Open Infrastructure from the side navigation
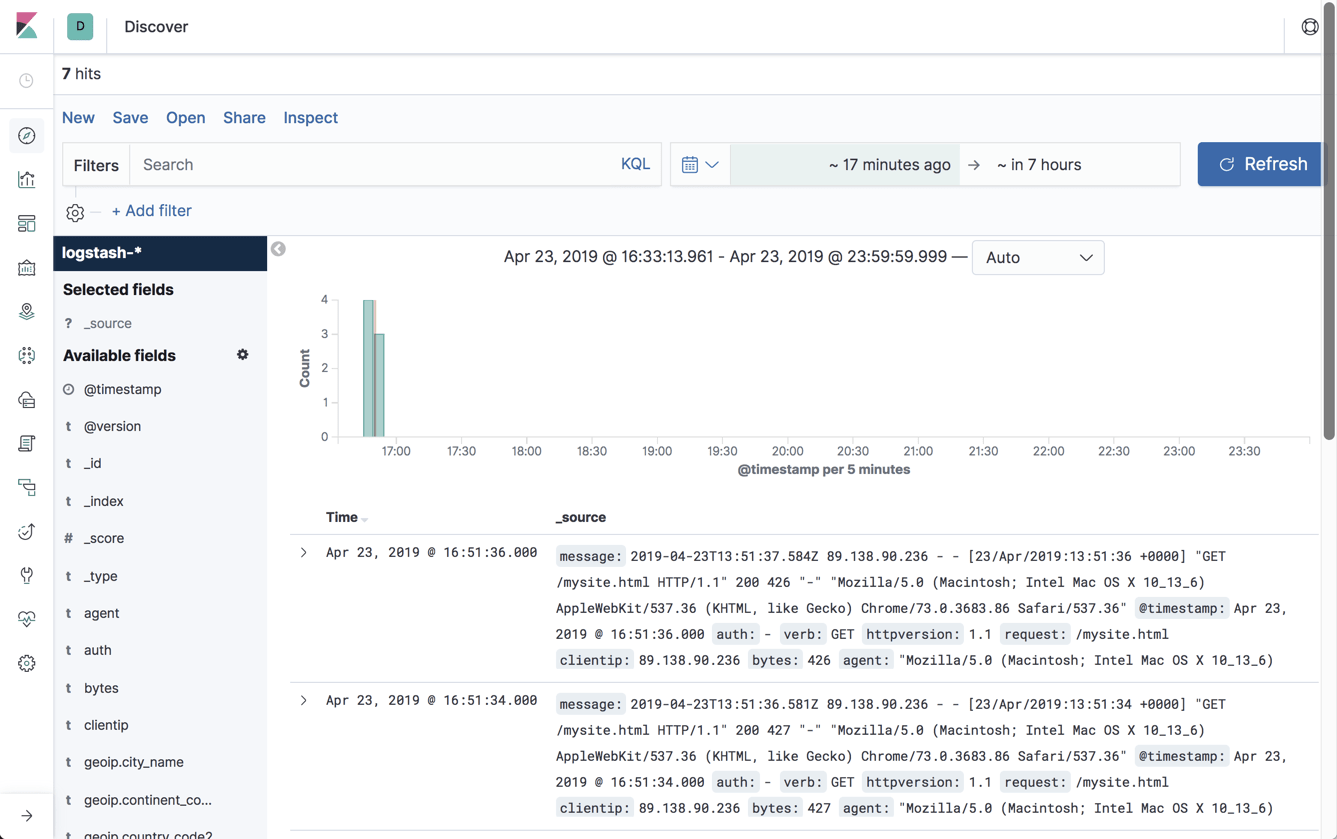Viewport: 1337px width, 839px height. [x=27, y=400]
